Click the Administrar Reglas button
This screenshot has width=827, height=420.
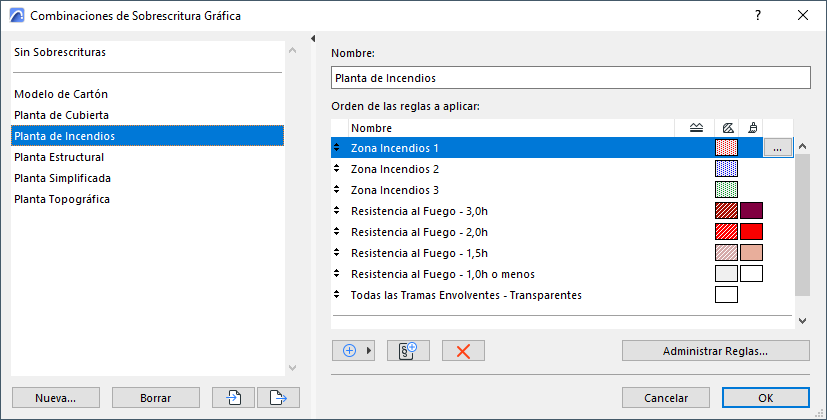pos(715,351)
